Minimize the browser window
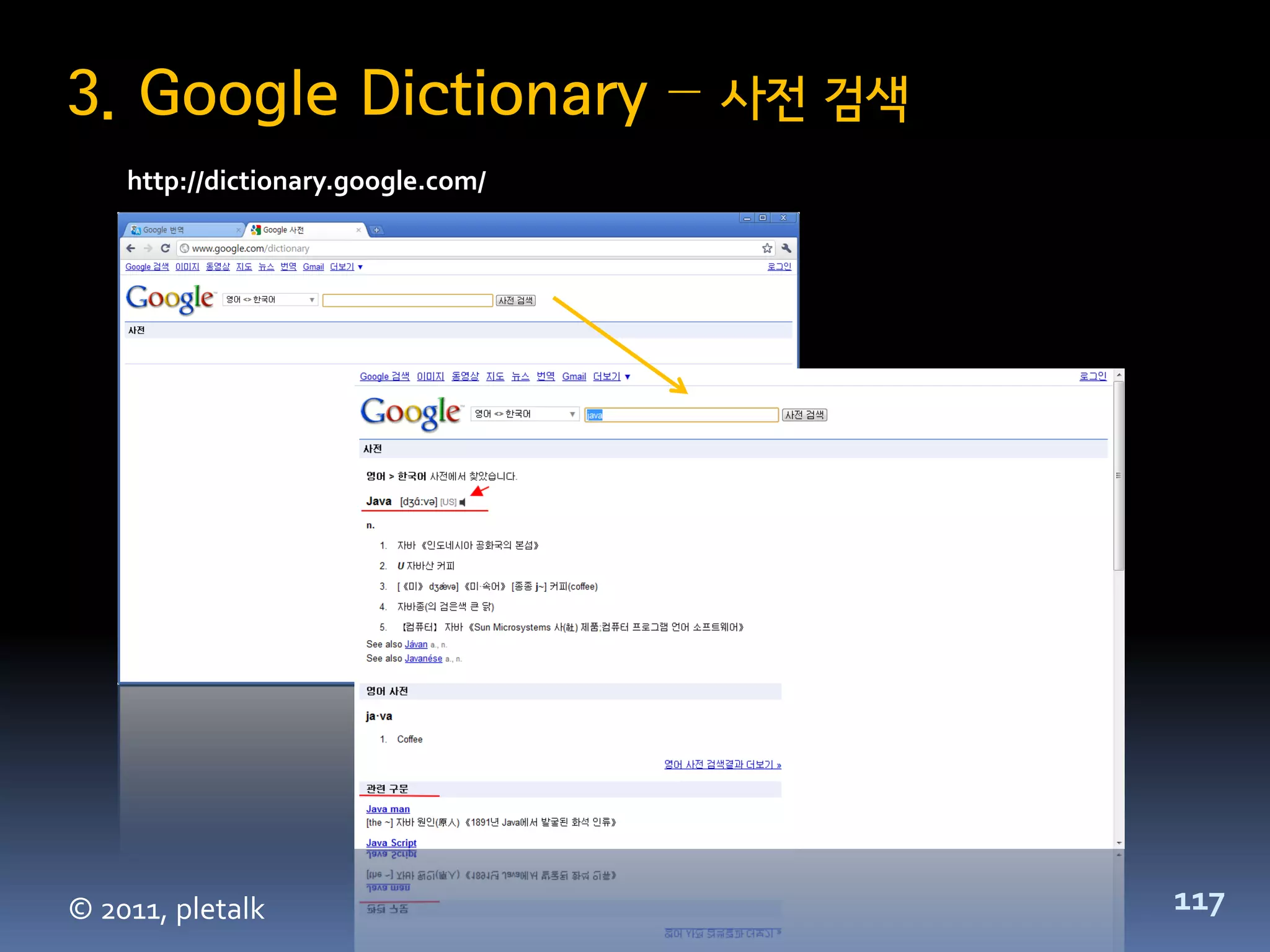1270x952 pixels. click(747, 218)
